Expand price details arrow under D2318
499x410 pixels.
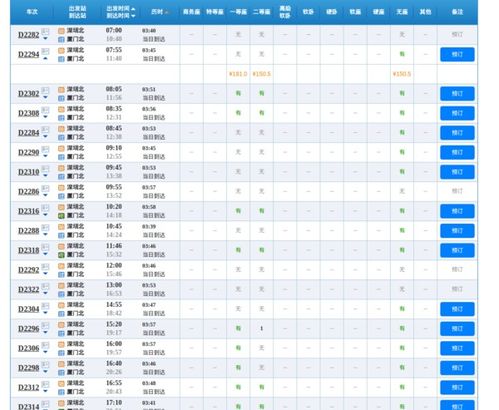click(x=45, y=255)
